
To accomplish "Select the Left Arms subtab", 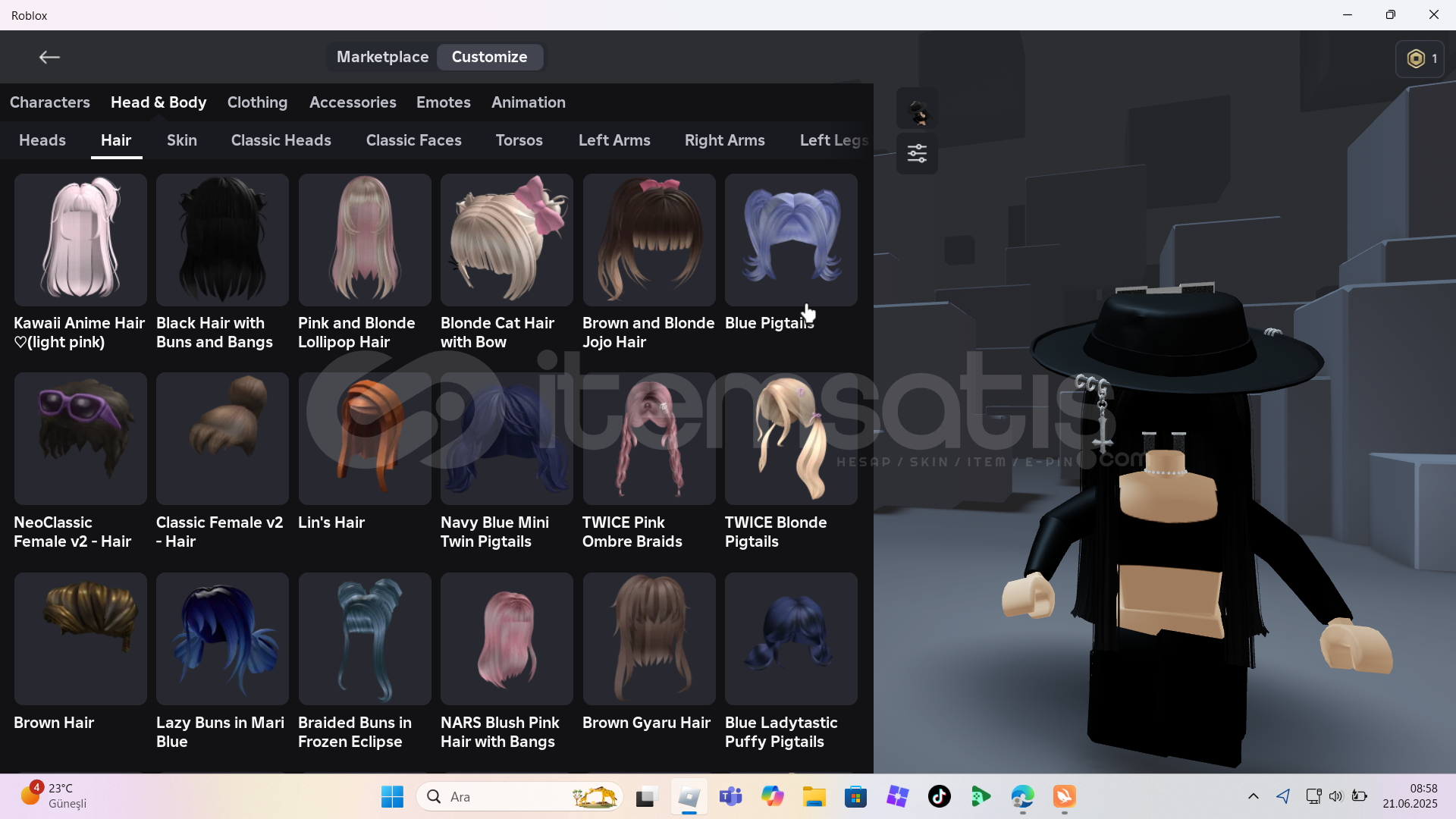I will [x=614, y=140].
